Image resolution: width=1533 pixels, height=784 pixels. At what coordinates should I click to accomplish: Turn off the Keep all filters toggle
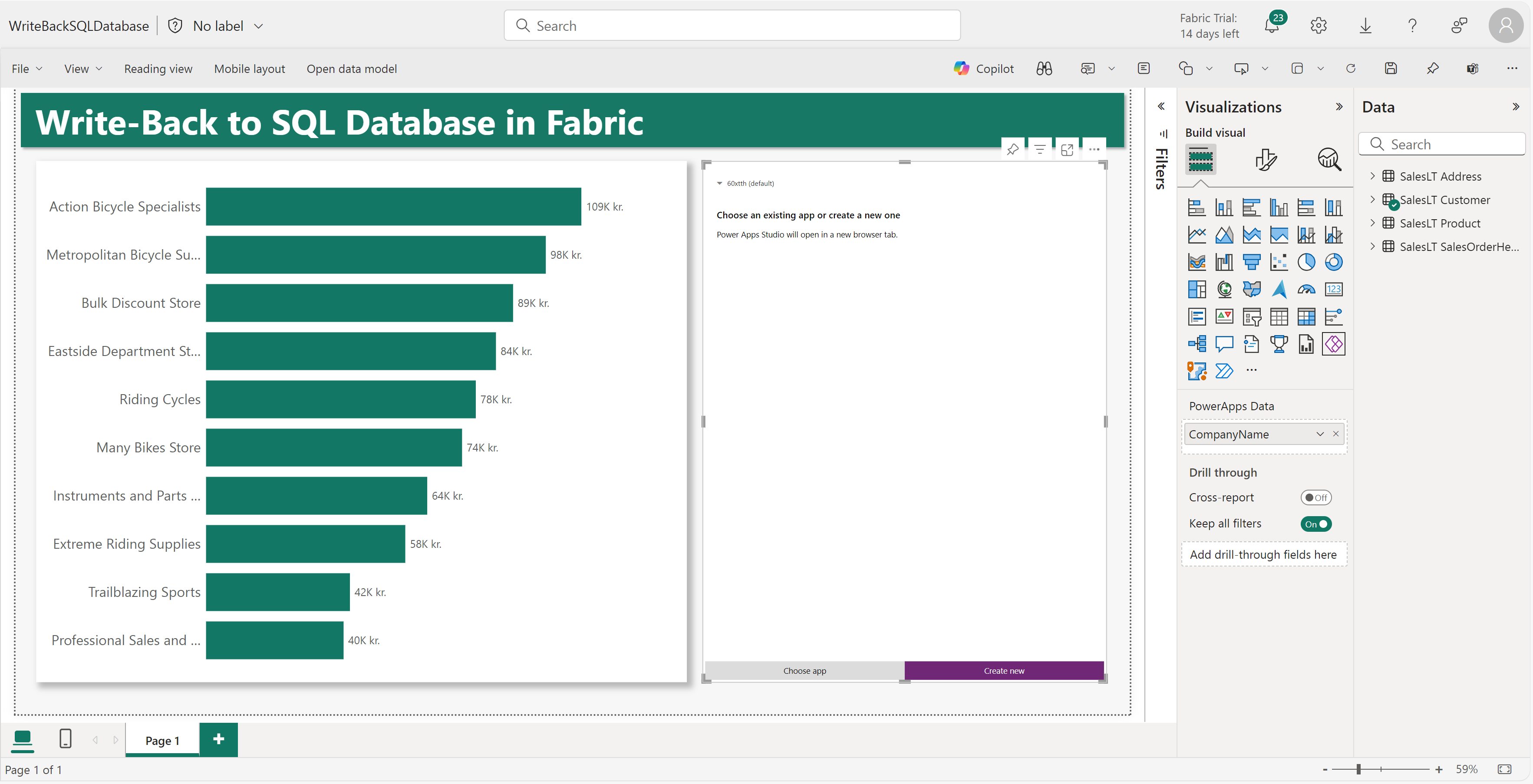(1316, 524)
